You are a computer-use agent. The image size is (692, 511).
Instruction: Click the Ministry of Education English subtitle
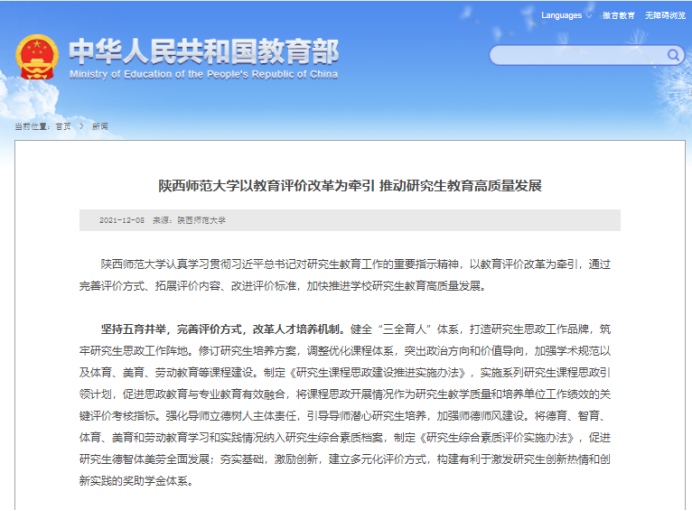tap(203, 74)
